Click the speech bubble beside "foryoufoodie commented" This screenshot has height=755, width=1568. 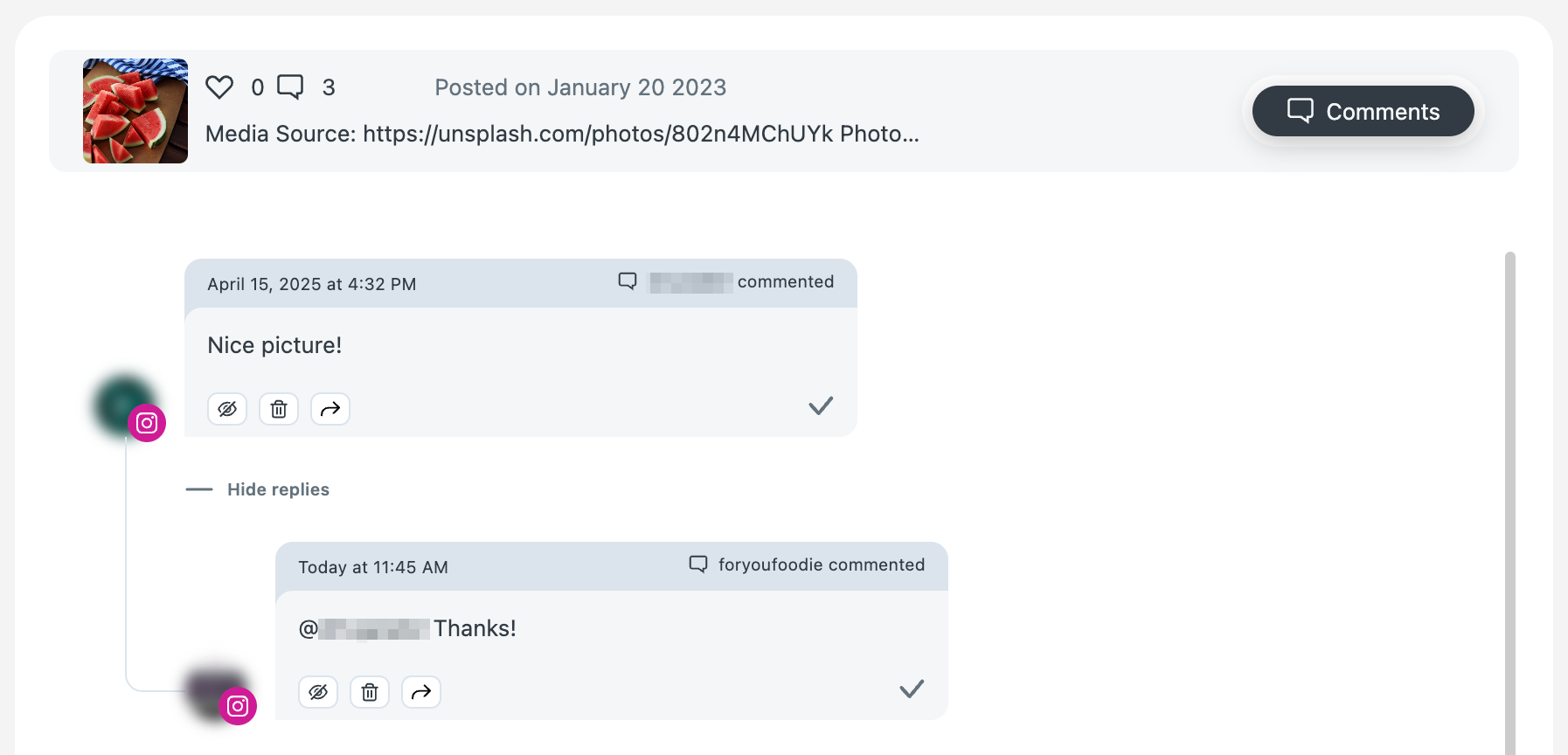click(x=697, y=564)
